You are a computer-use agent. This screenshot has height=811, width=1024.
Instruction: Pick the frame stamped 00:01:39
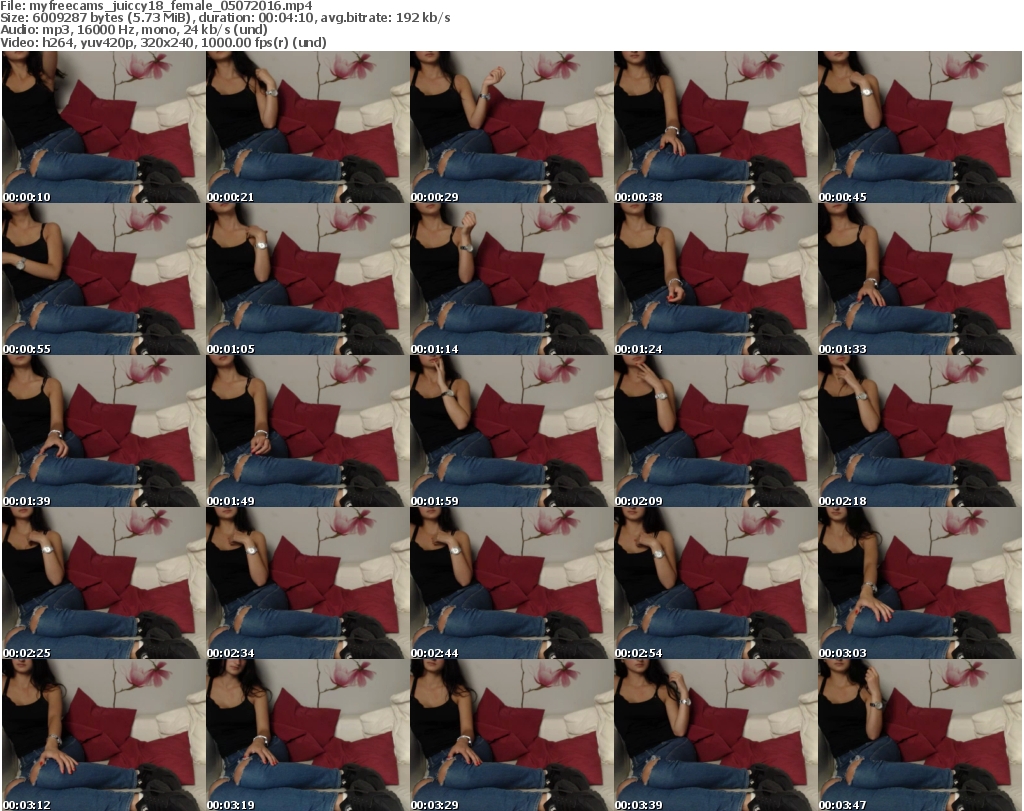click(103, 431)
